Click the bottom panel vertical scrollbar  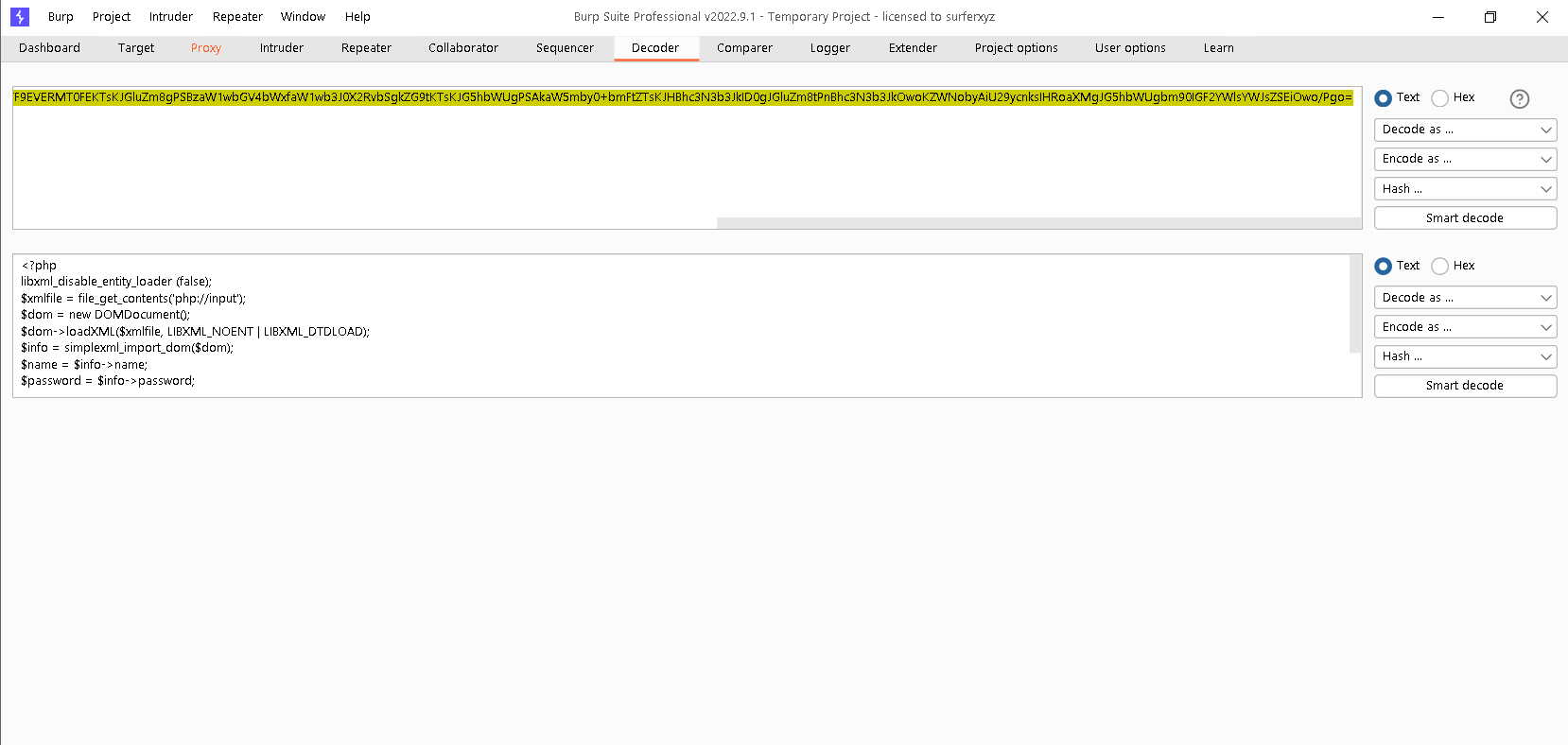click(x=1355, y=303)
